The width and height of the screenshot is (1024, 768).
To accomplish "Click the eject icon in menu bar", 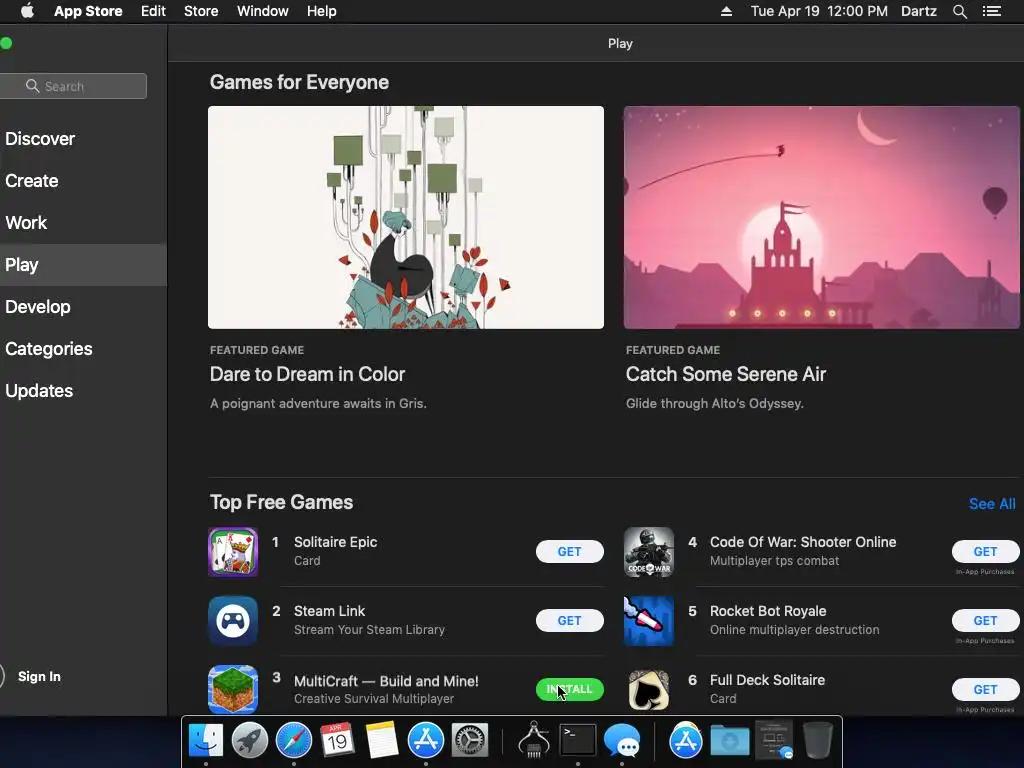I will (x=726, y=11).
